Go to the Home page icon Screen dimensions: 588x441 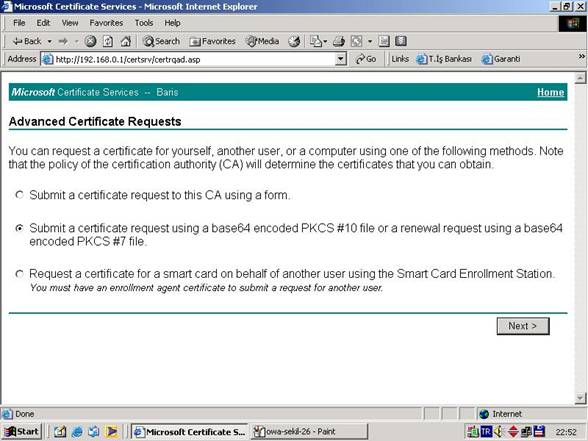pos(126,41)
